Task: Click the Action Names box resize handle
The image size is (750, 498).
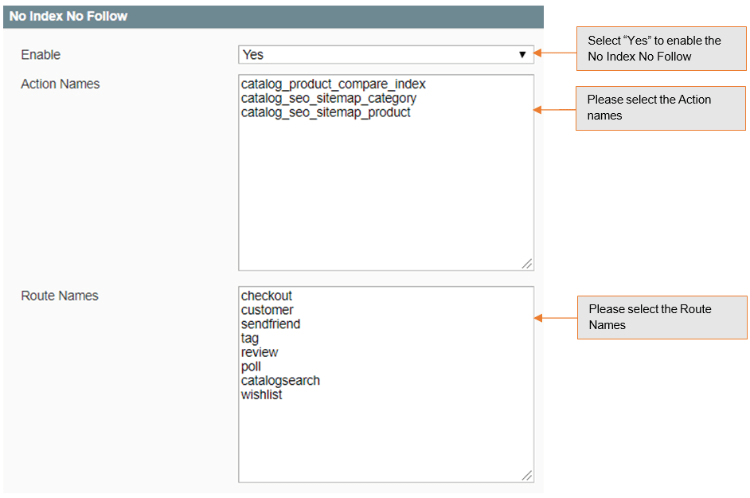Action: pyautogui.click(x=527, y=264)
